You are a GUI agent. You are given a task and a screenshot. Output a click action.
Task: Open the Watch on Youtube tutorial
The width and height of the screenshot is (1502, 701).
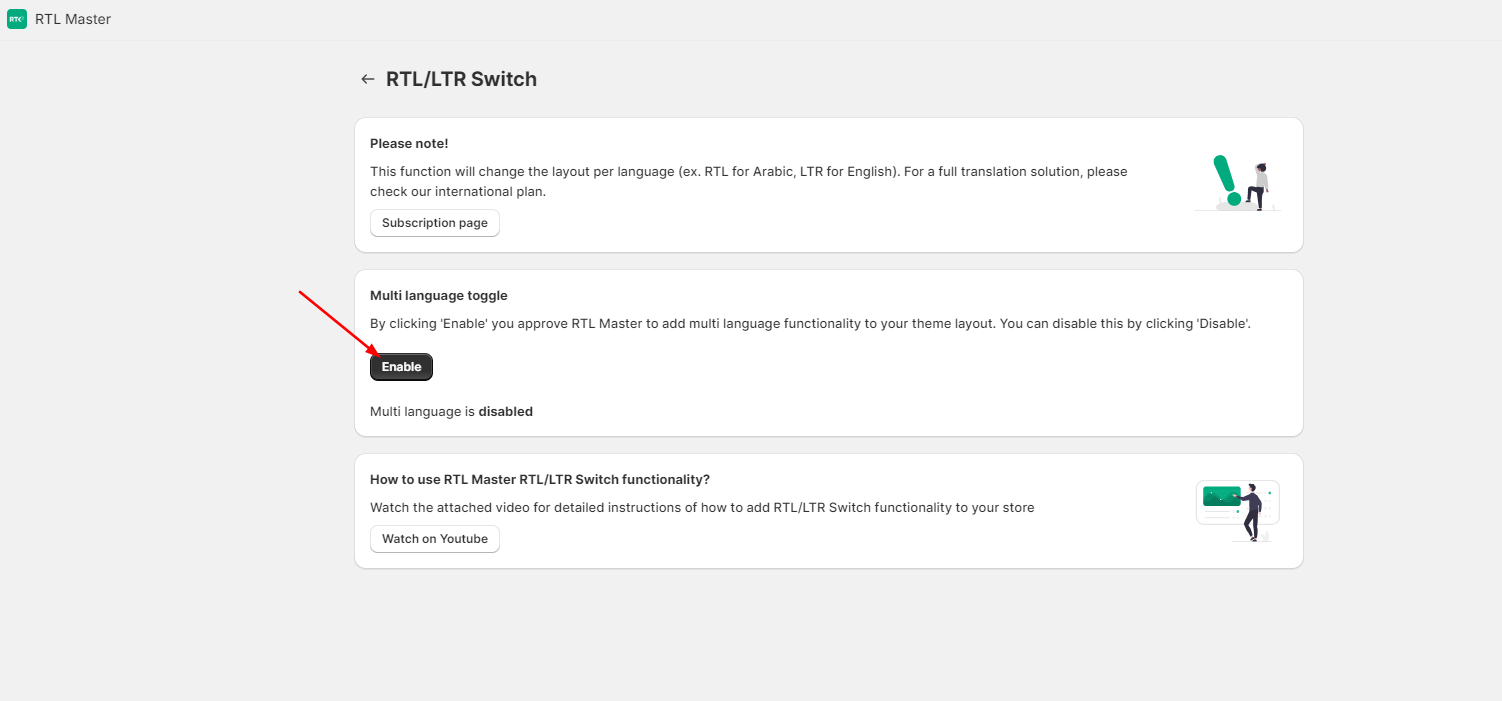pyautogui.click(x=435, y=539)
